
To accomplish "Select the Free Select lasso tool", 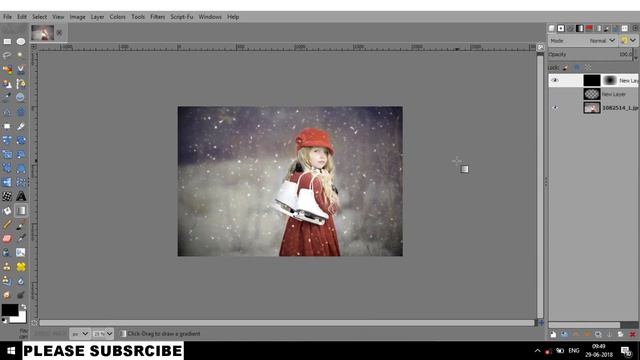I will [x=7, y=55].
